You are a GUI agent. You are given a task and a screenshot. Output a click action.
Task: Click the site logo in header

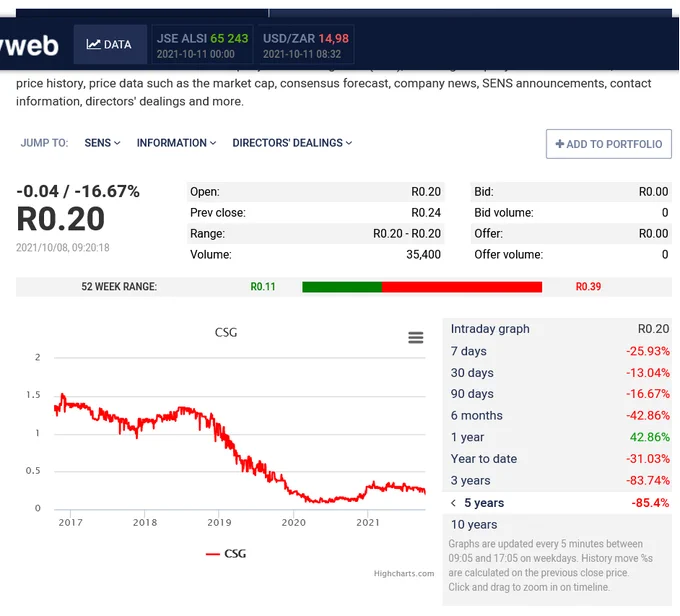point(29,45)
